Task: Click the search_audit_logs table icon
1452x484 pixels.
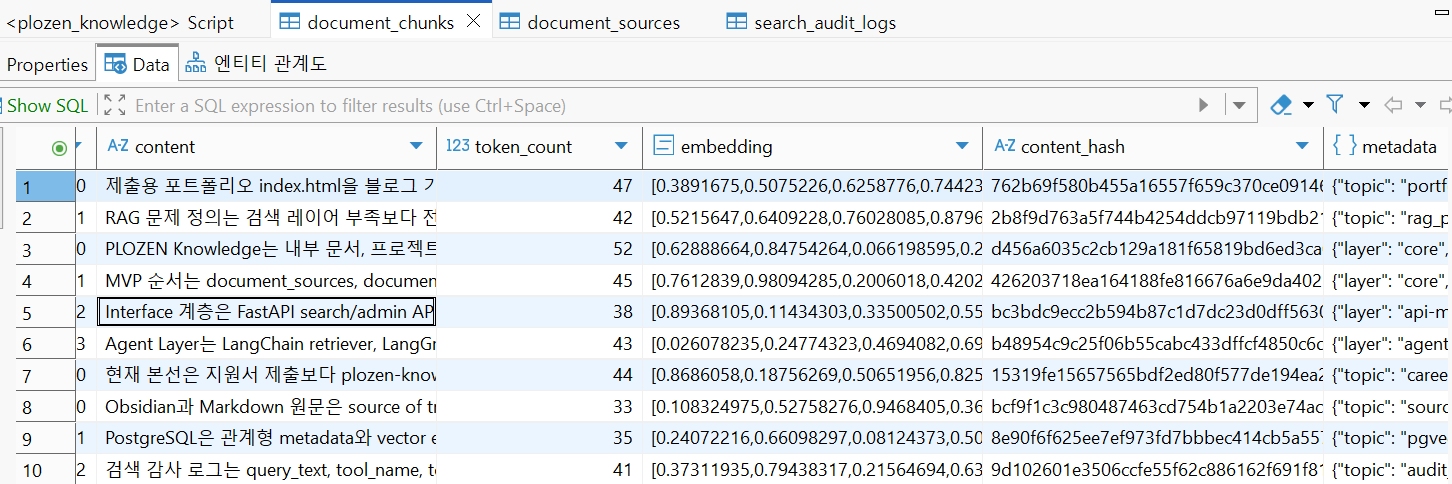Action: point(736,22)
